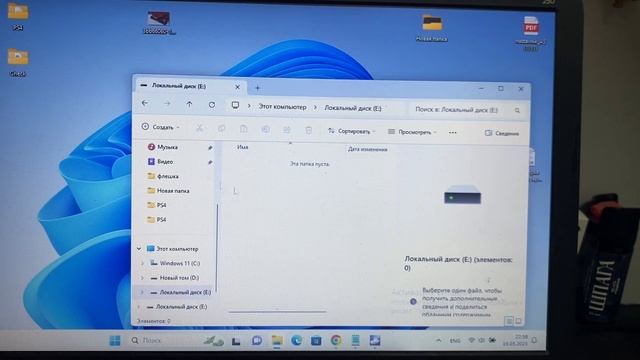Open Microsoft Store from the taskbar

316,340
